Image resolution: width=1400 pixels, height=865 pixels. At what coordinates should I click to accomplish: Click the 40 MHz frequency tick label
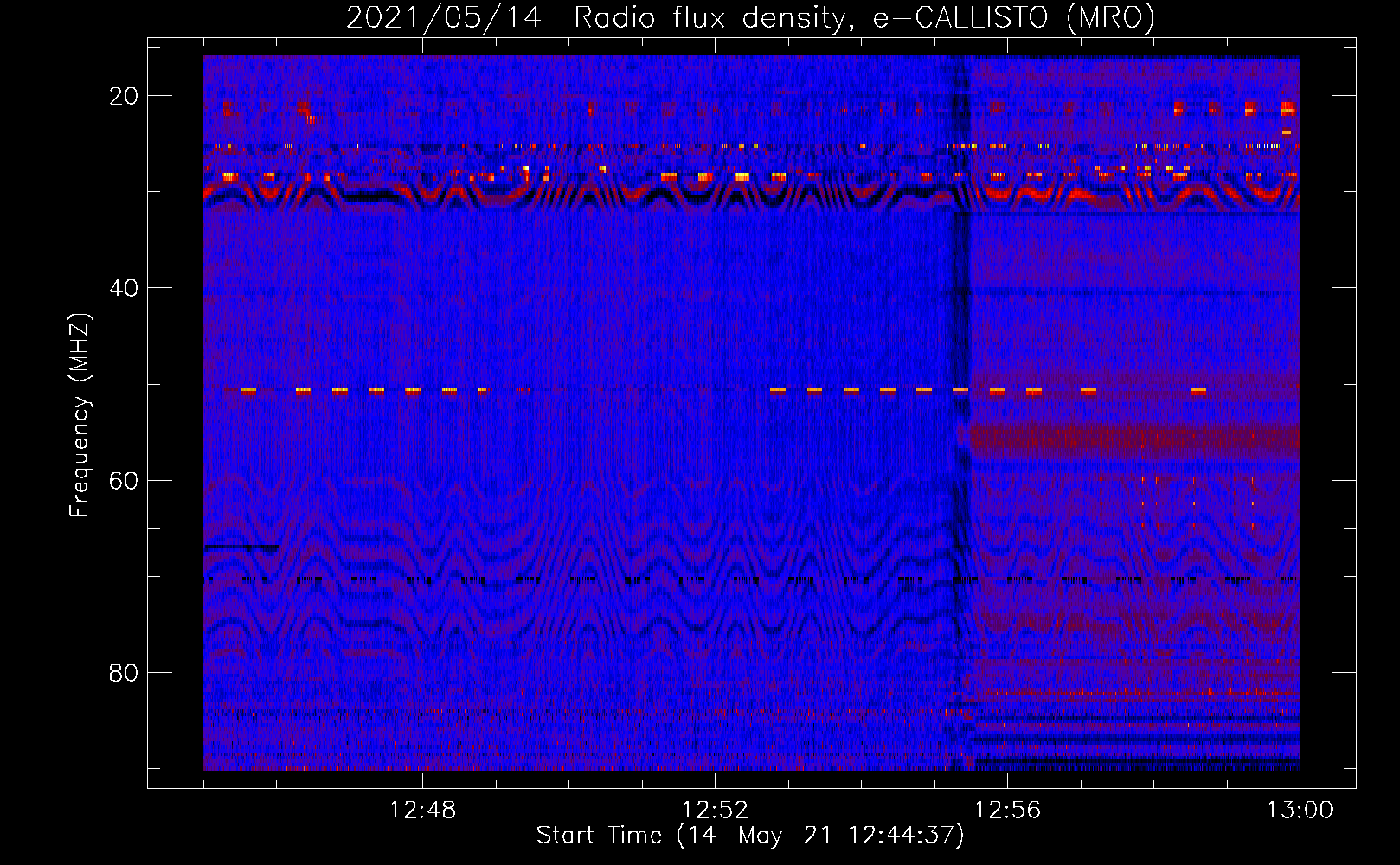click(x=124, y=288)
